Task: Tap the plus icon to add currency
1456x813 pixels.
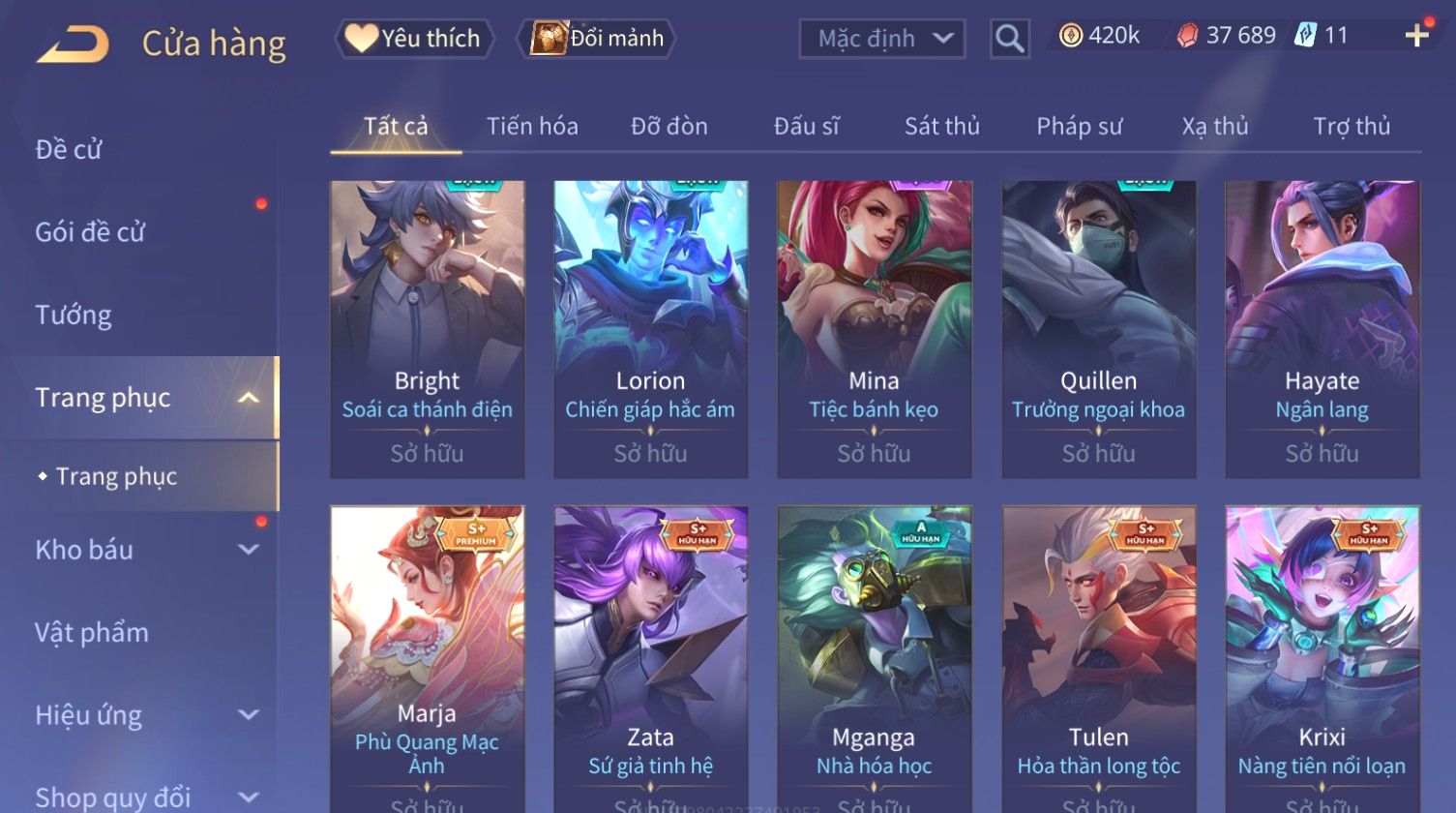Action: (x=1416, y=36)
